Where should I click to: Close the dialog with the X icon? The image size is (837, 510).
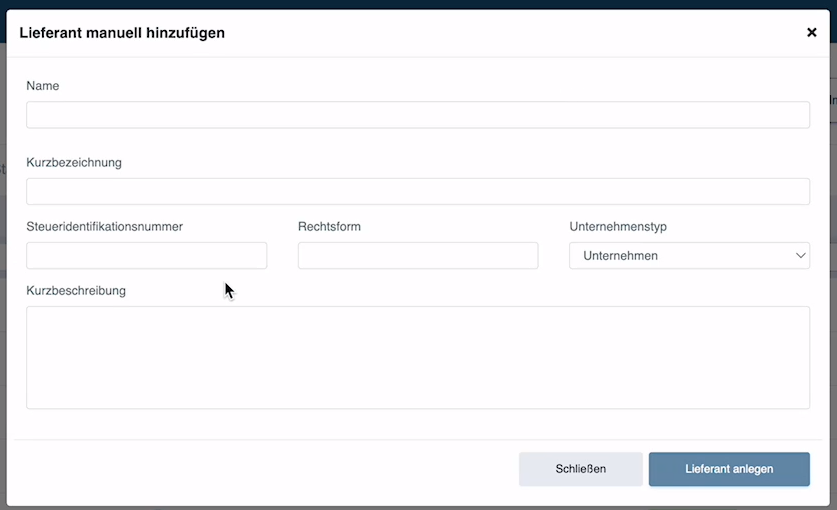tap(811, 33)
